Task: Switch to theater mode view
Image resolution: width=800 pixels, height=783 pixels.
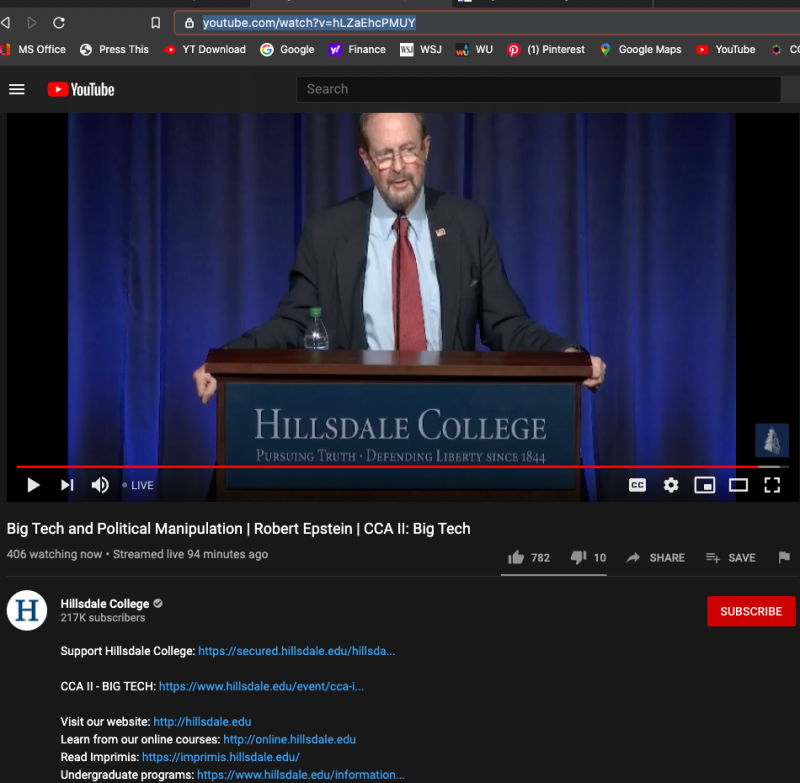Action: click(x=738, y=485)
